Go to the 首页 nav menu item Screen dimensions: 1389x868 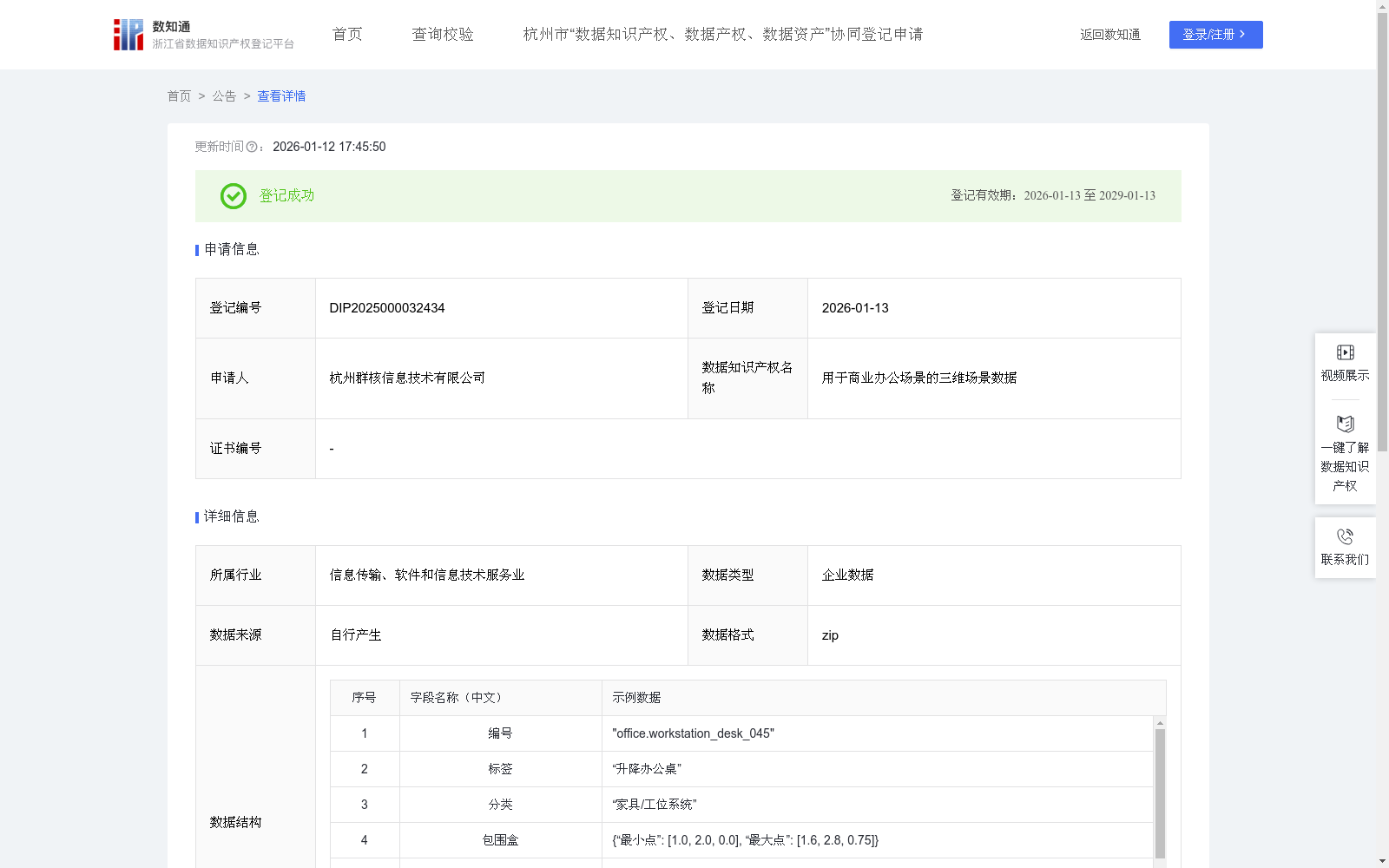(x=347, y=35)
